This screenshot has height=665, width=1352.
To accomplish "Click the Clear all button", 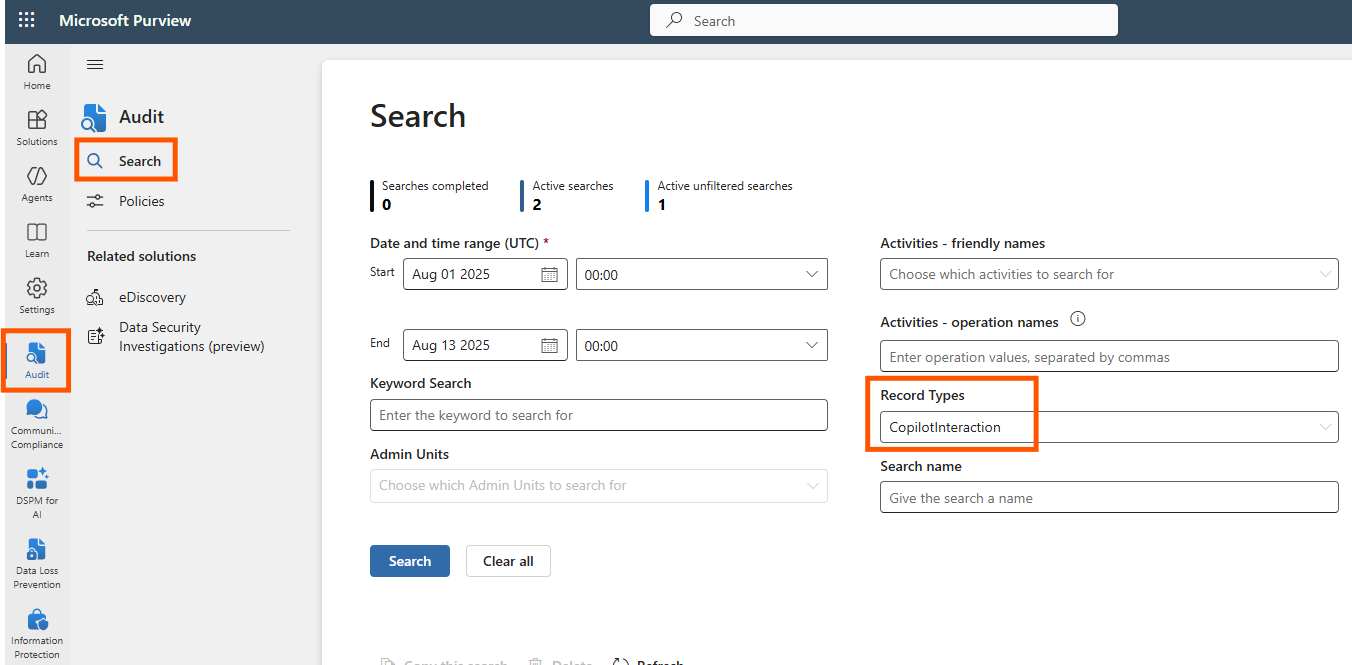I will point(508,561).
